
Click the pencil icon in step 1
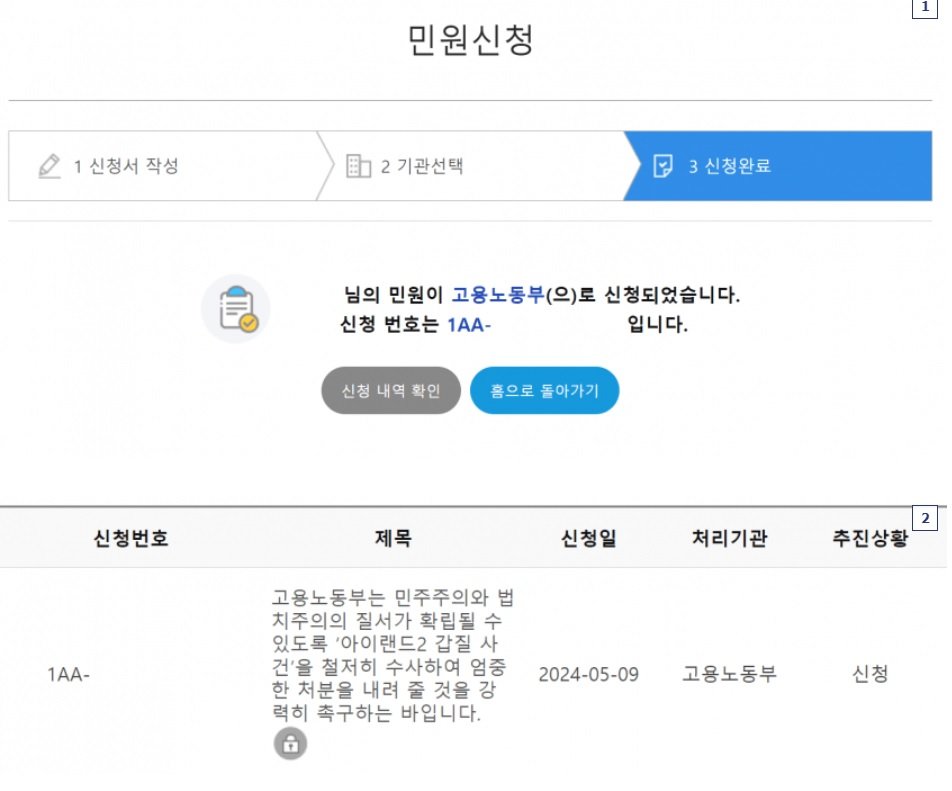click(x=49, y=166)
